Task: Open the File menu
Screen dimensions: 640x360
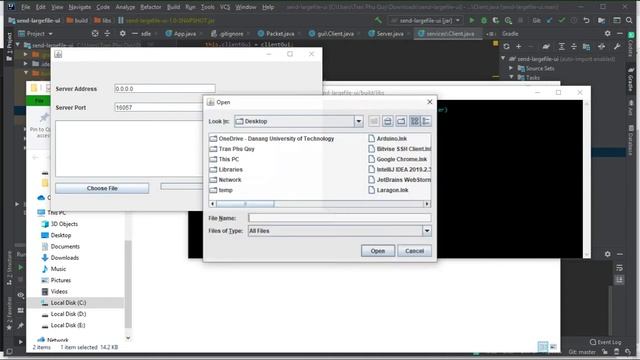Action: click(25, 7)
